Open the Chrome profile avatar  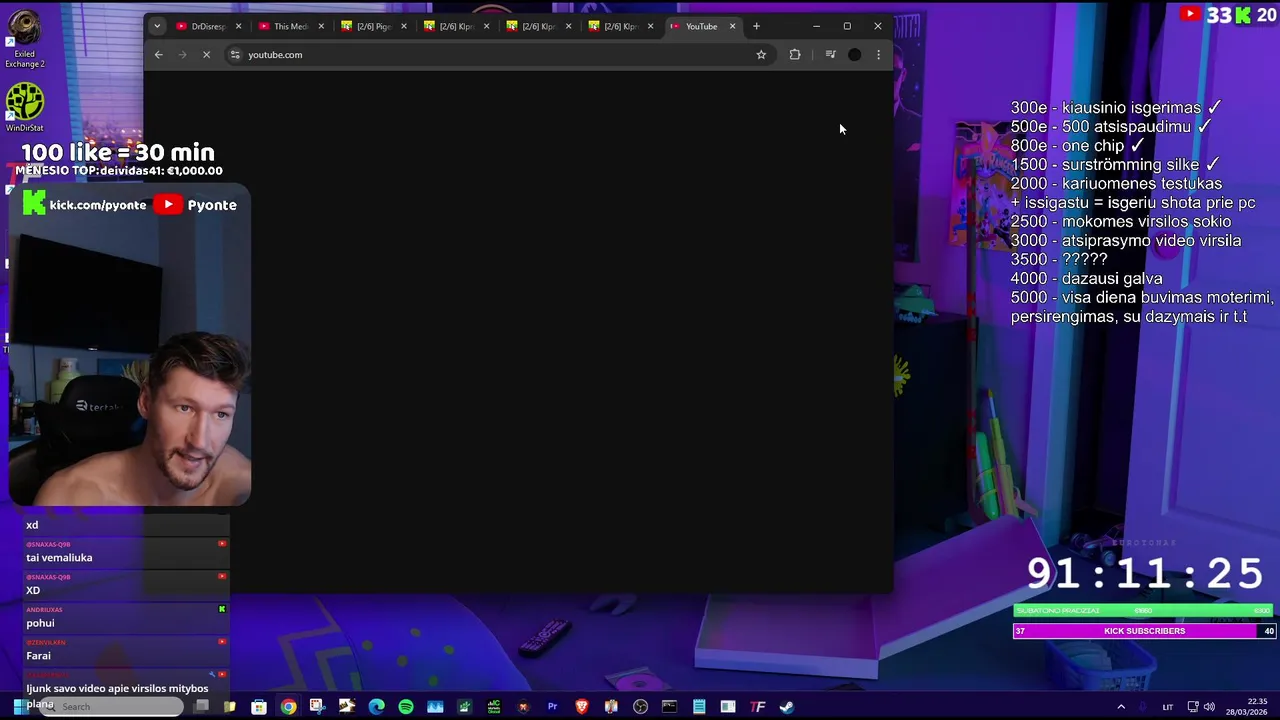tap(854, 55)
